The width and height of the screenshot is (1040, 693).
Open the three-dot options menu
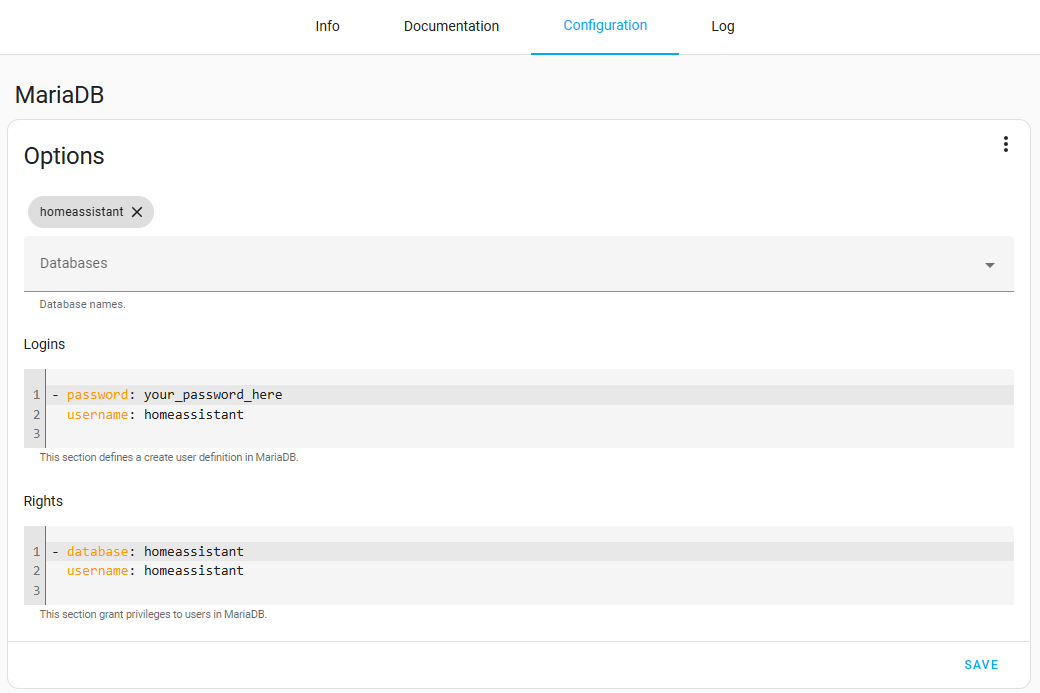(1006, 145)
